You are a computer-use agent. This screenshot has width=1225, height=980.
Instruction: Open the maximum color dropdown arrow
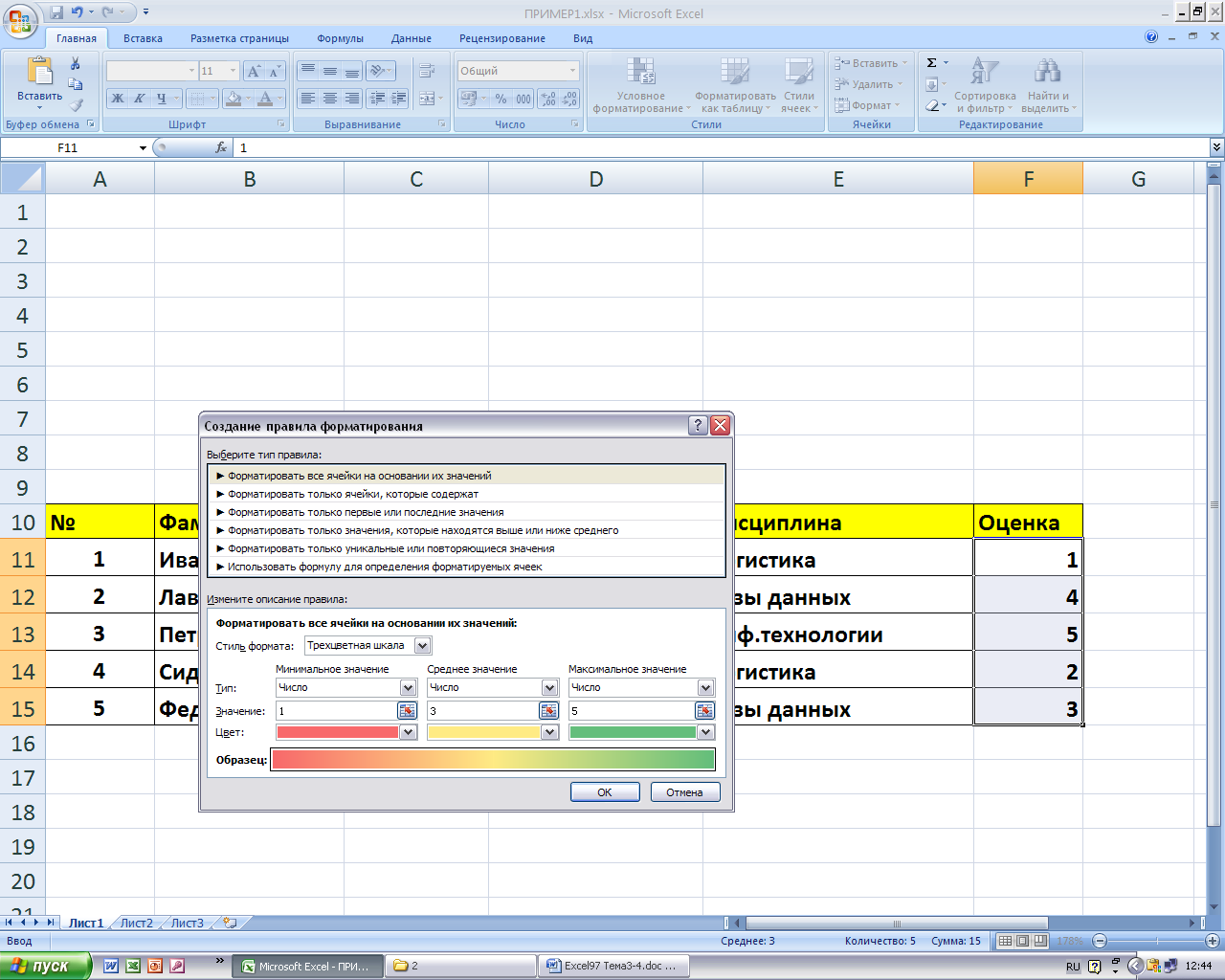click(x=705, y=732)
